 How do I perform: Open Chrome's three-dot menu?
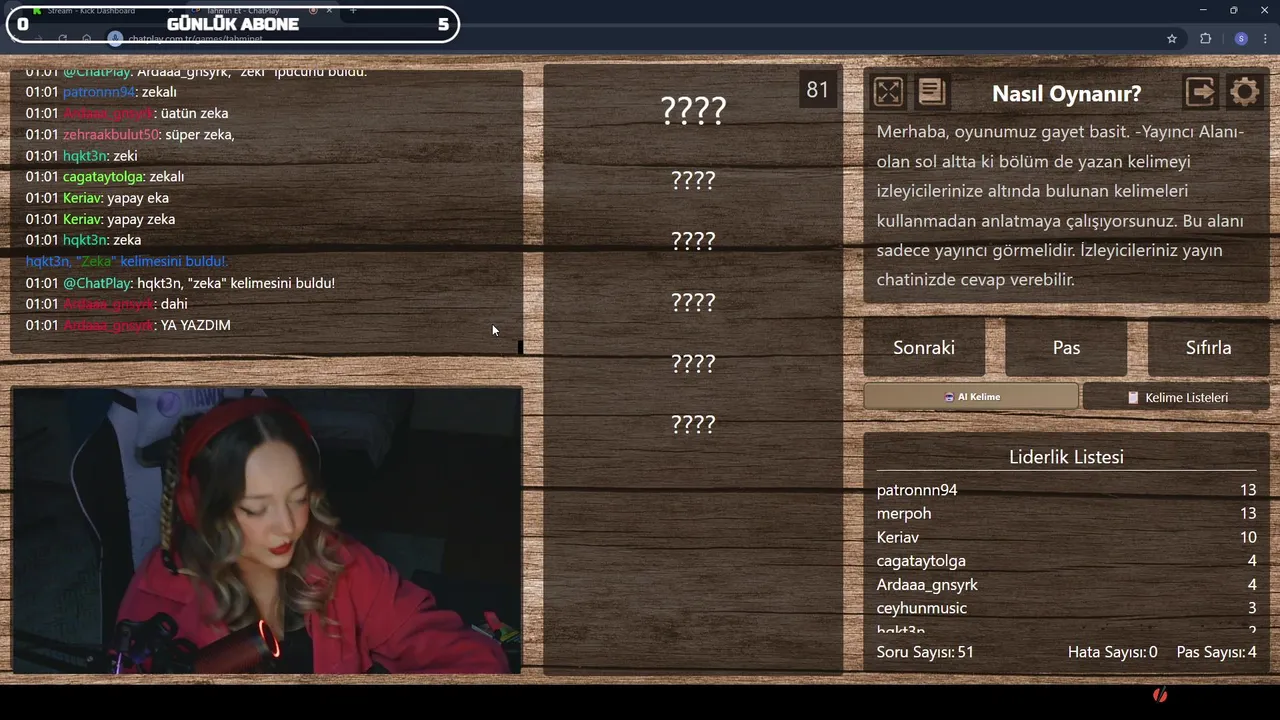click(1264, 38)
